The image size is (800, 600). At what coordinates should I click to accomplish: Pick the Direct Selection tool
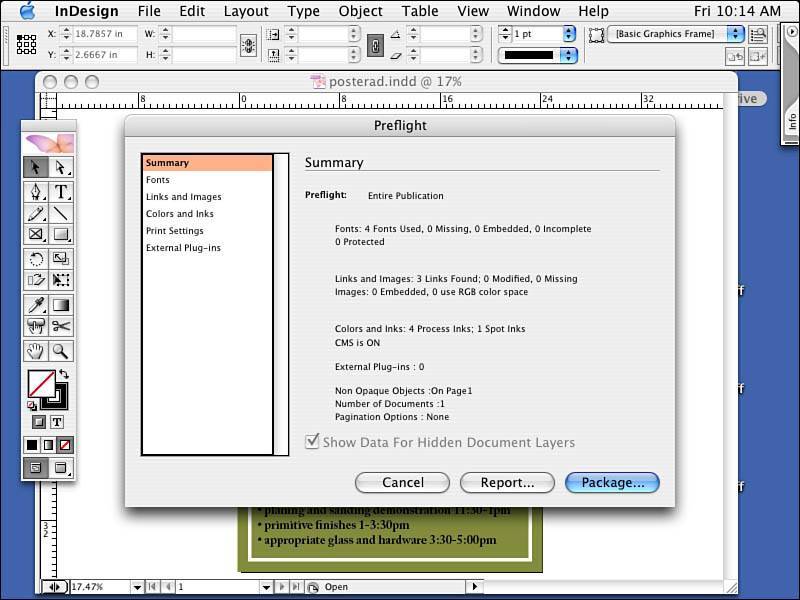click(61, 167)
